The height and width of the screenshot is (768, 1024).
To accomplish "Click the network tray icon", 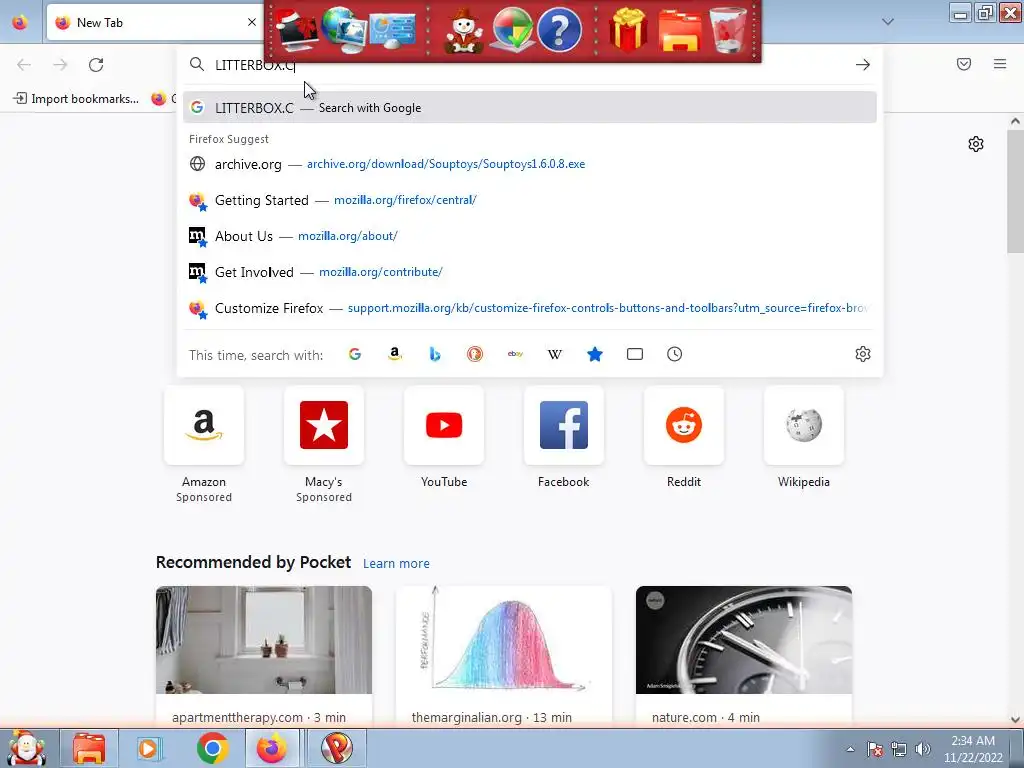I will (899, 749).
